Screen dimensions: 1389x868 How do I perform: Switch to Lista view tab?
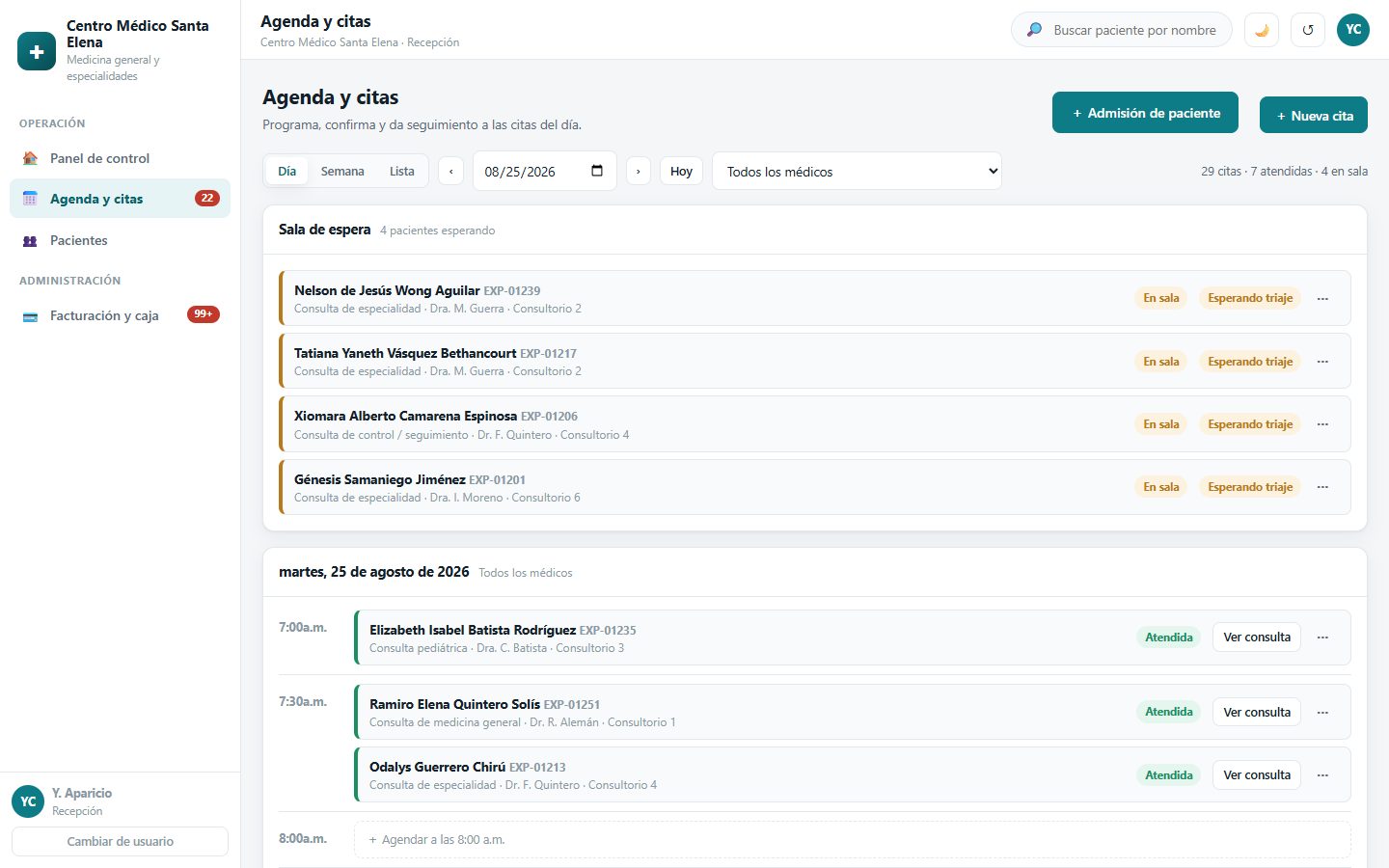[x=402, y=172]
